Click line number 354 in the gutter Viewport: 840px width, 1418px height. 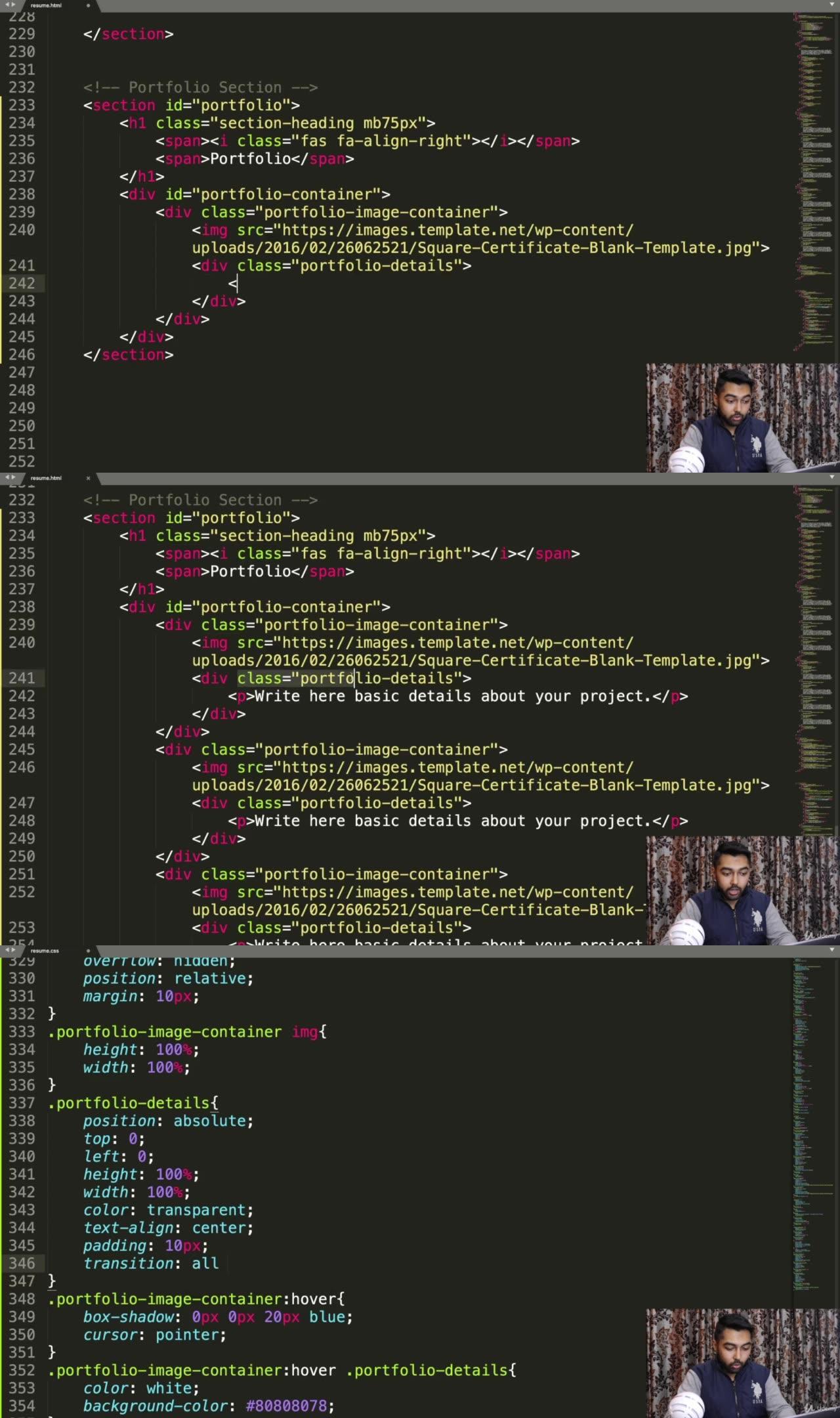[x=22, y=1406]
